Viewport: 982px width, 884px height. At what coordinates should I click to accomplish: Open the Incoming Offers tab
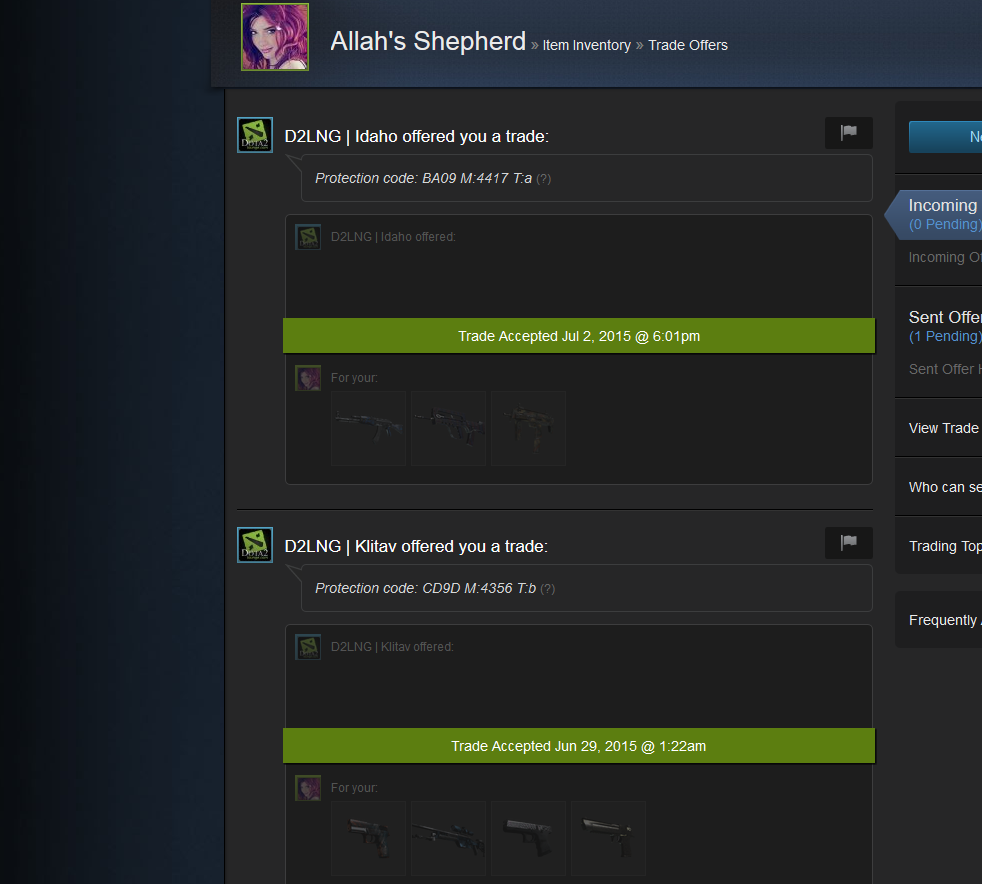[942, 214]
